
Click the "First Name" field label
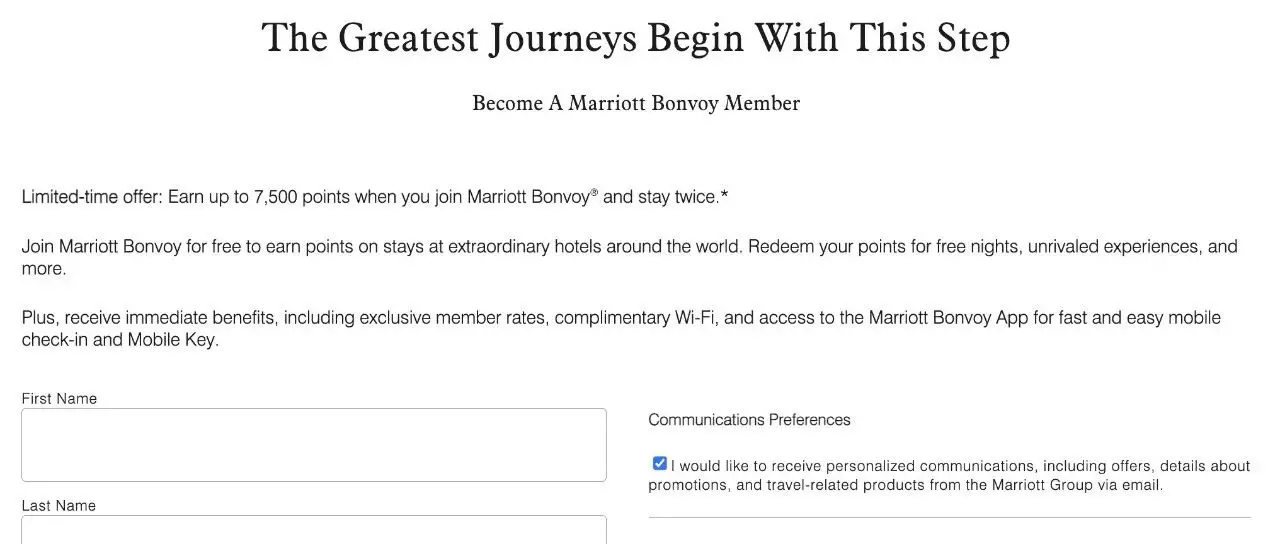coord(59,398)
